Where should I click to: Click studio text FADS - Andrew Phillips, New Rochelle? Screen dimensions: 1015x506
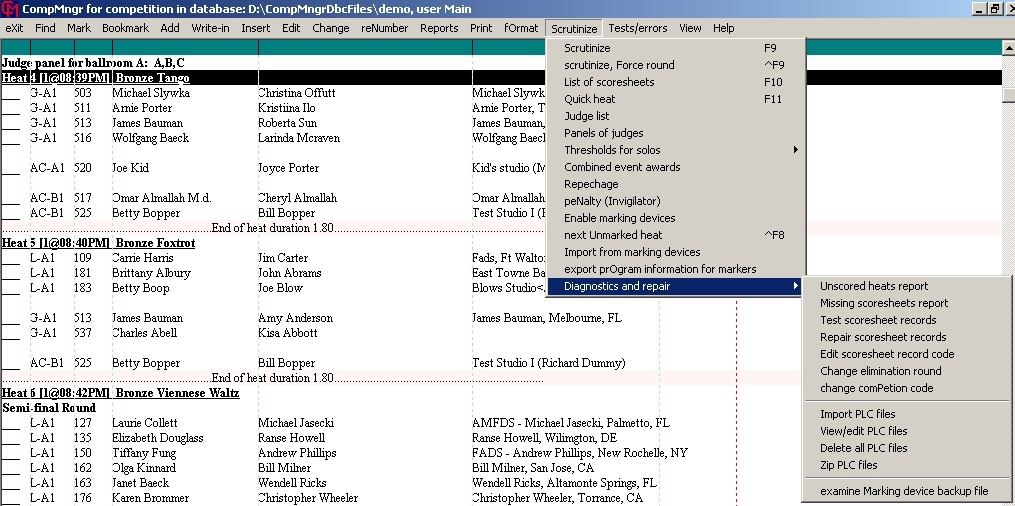580,452
